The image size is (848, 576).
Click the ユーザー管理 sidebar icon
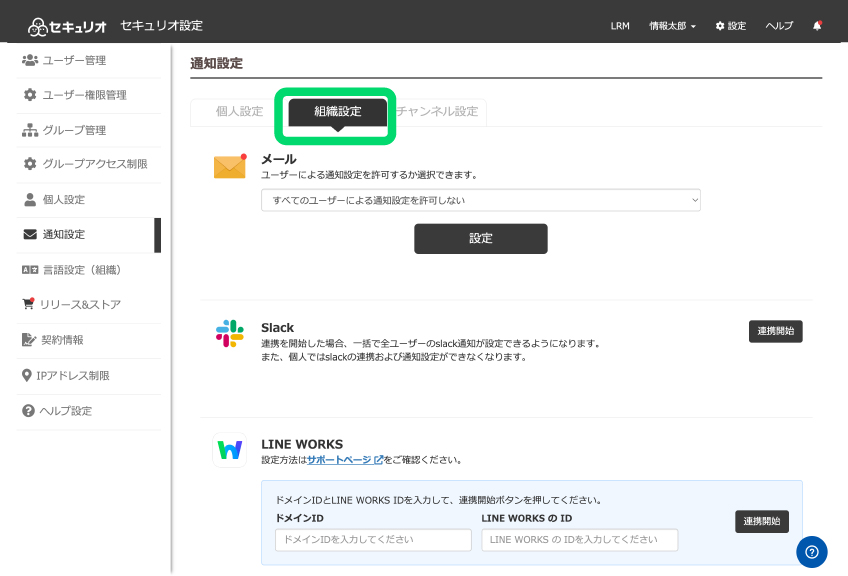[30, 60]
